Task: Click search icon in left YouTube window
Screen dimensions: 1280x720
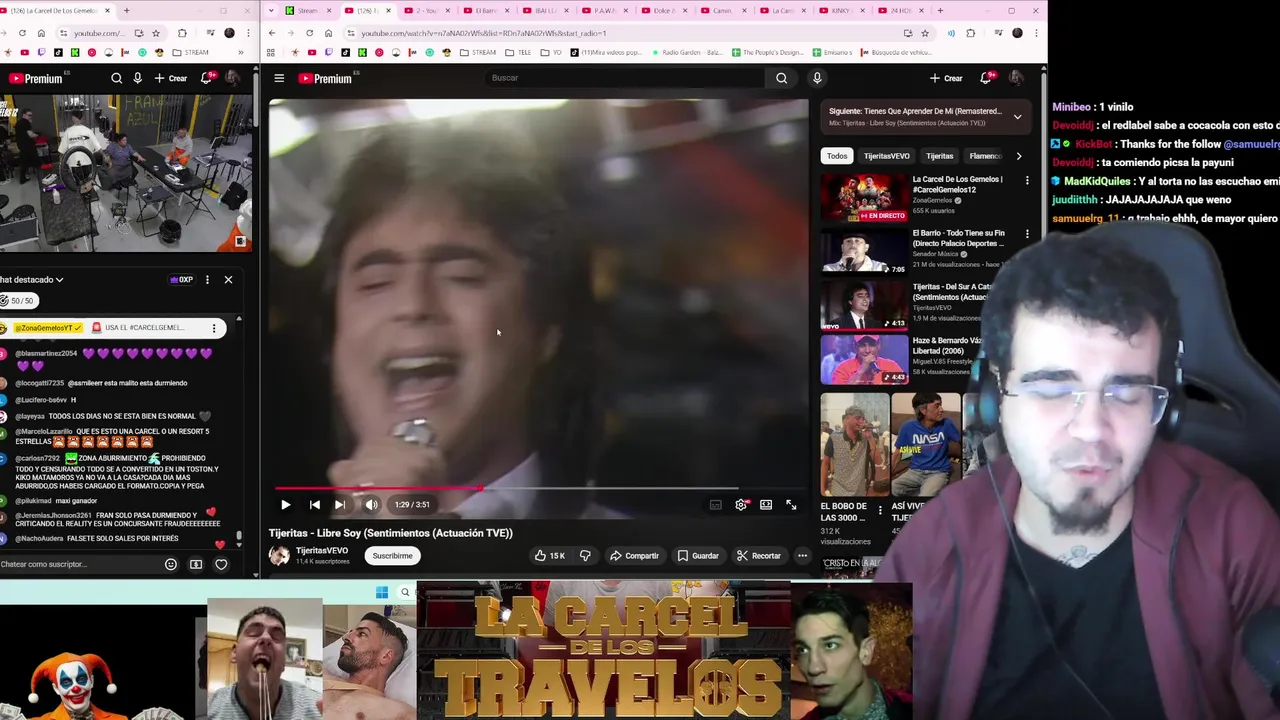Action: [x=116, y=78]
